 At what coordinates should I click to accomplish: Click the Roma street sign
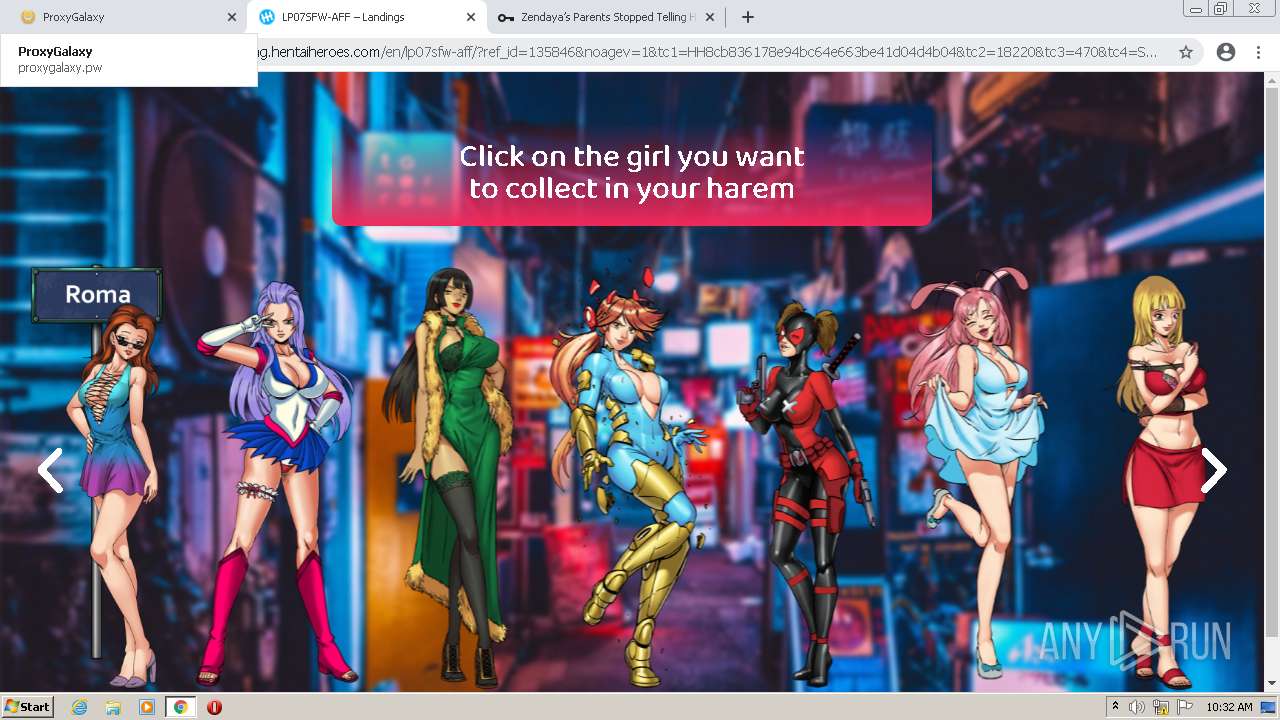coord(97,294)
